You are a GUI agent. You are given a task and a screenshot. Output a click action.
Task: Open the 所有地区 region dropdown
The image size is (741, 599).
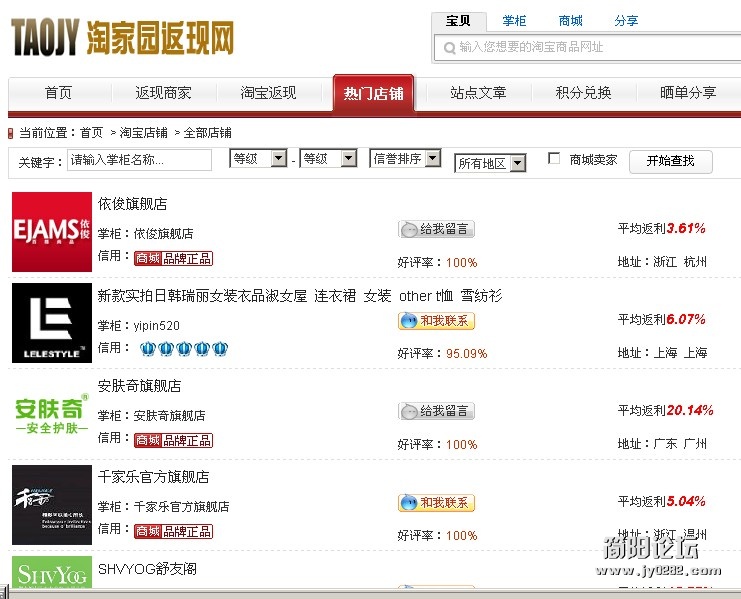point(490,163)
